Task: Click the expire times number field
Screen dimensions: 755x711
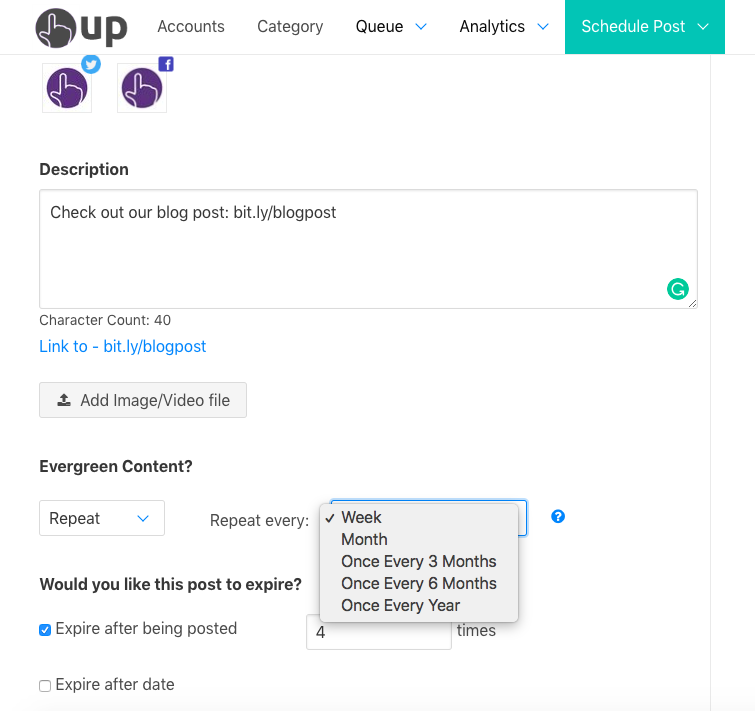Action: pyautogui.click(x=378, y=632)
